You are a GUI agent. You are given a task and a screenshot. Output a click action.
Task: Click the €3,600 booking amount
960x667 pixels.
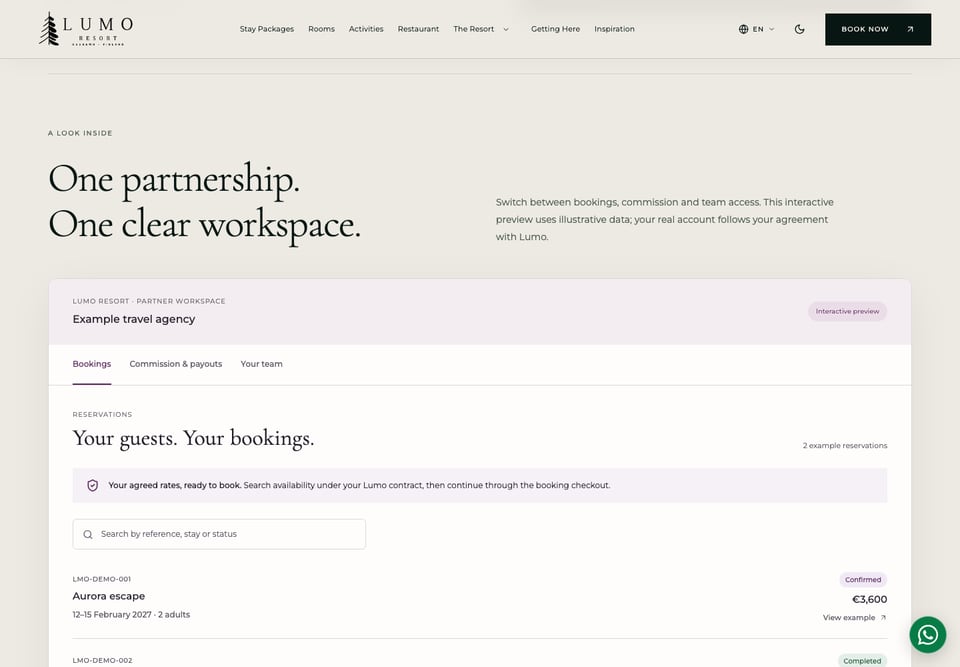pyautogui.click(x=869, y=599)
